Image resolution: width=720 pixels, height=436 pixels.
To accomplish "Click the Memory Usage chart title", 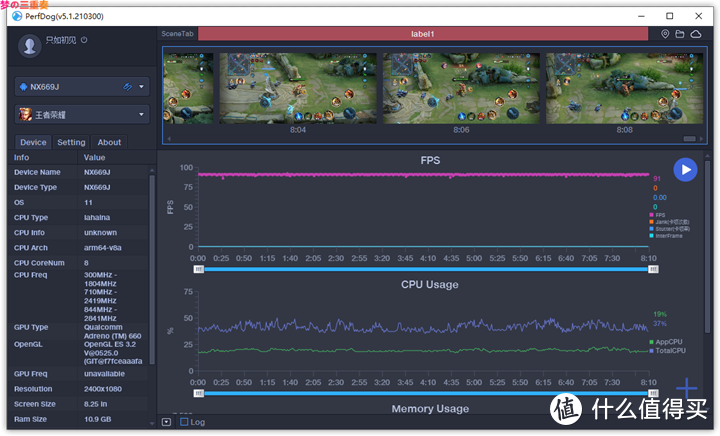I will (x=430, y=408).
